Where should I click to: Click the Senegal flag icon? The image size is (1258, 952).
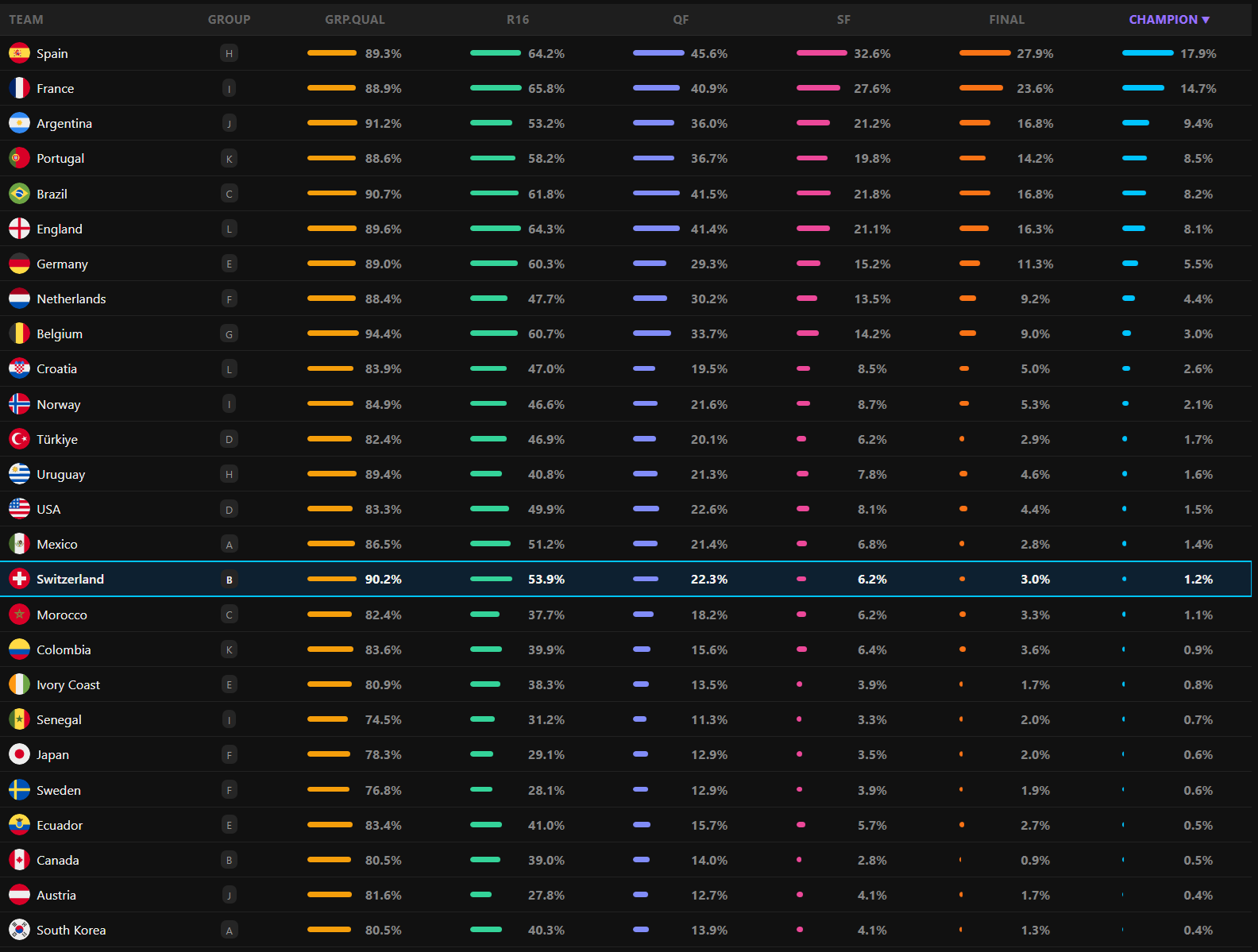click(19, 719)
